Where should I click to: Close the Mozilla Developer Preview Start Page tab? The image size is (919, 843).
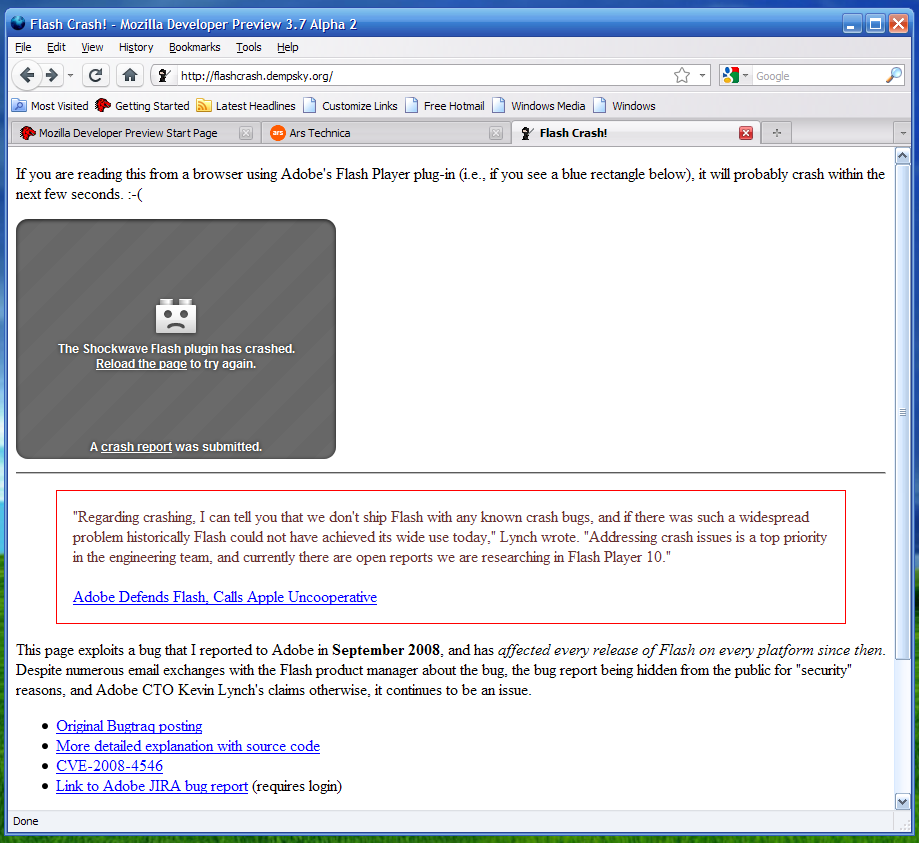pyautogui.click(x=246, y=133)
